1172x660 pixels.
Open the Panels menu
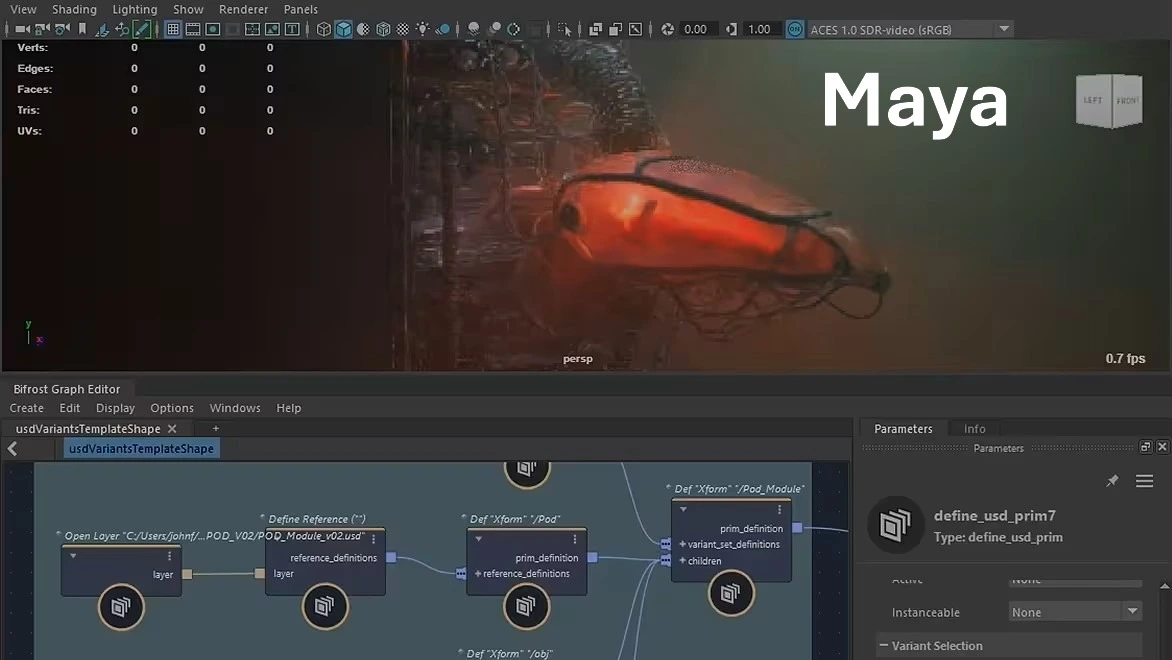click(x=300, y=9)
